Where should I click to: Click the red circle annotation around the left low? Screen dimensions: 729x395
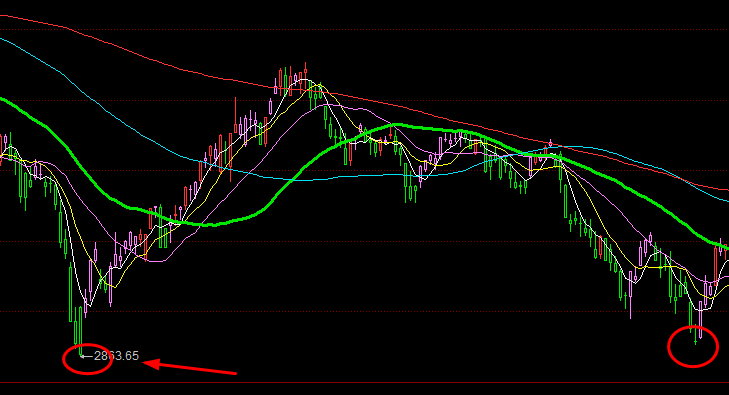(87, 360)
